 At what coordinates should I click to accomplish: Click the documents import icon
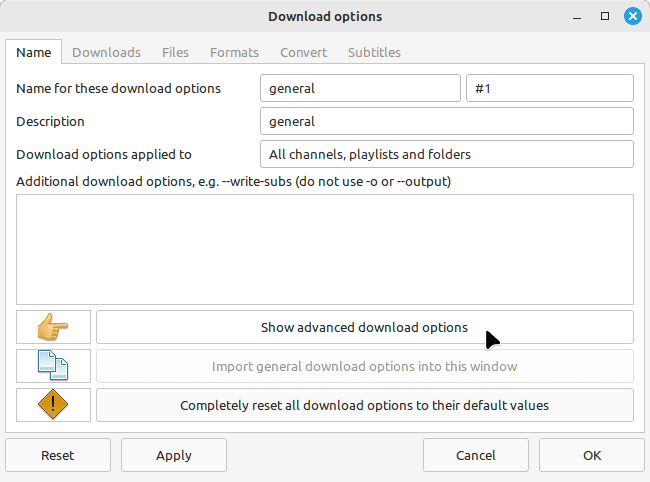click(x=53, y=366)
